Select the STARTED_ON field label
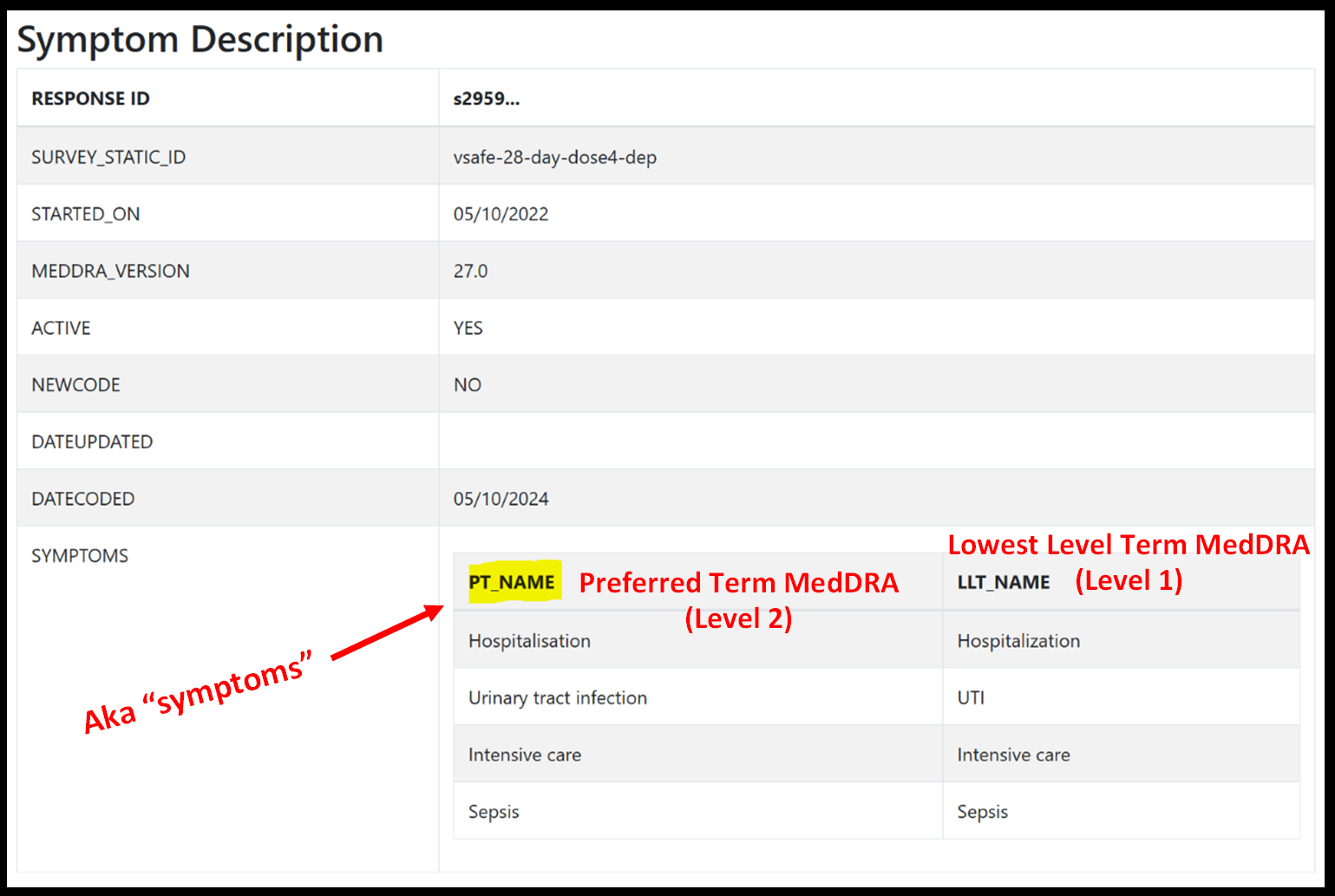This screenshot has height=896, width=1335. click(86, 214)
